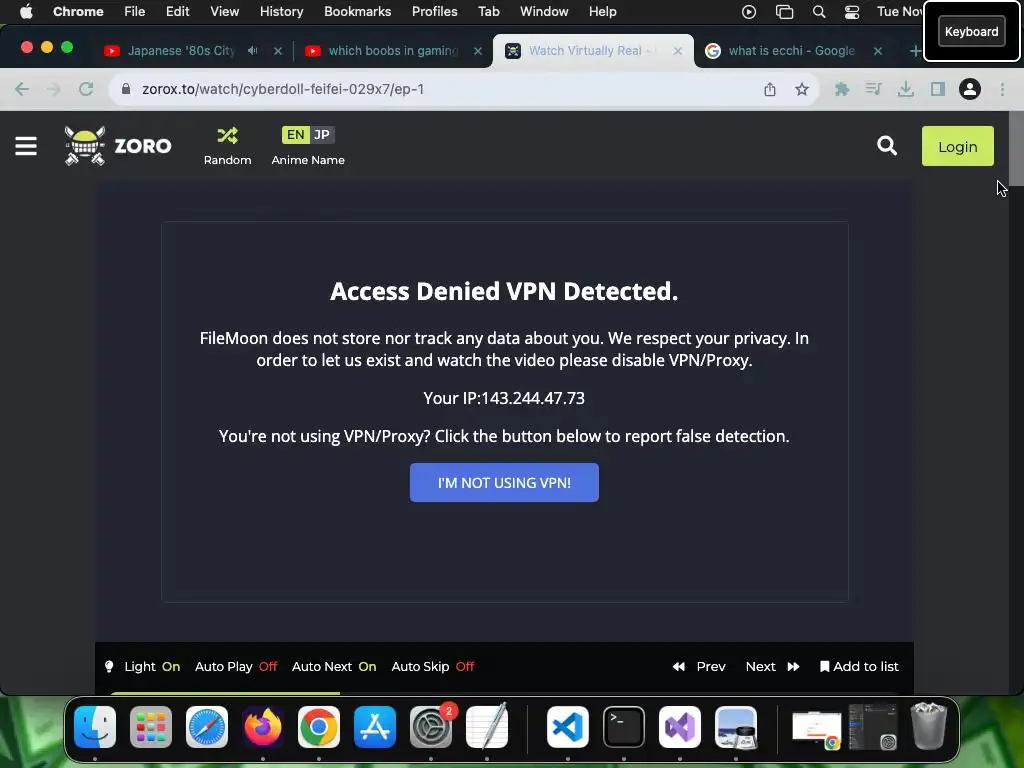The height and width of the screenshot is (768, 1024).
Task: Click the I'M NOT USING VPN! button
Action: click(x=504, y=483)
